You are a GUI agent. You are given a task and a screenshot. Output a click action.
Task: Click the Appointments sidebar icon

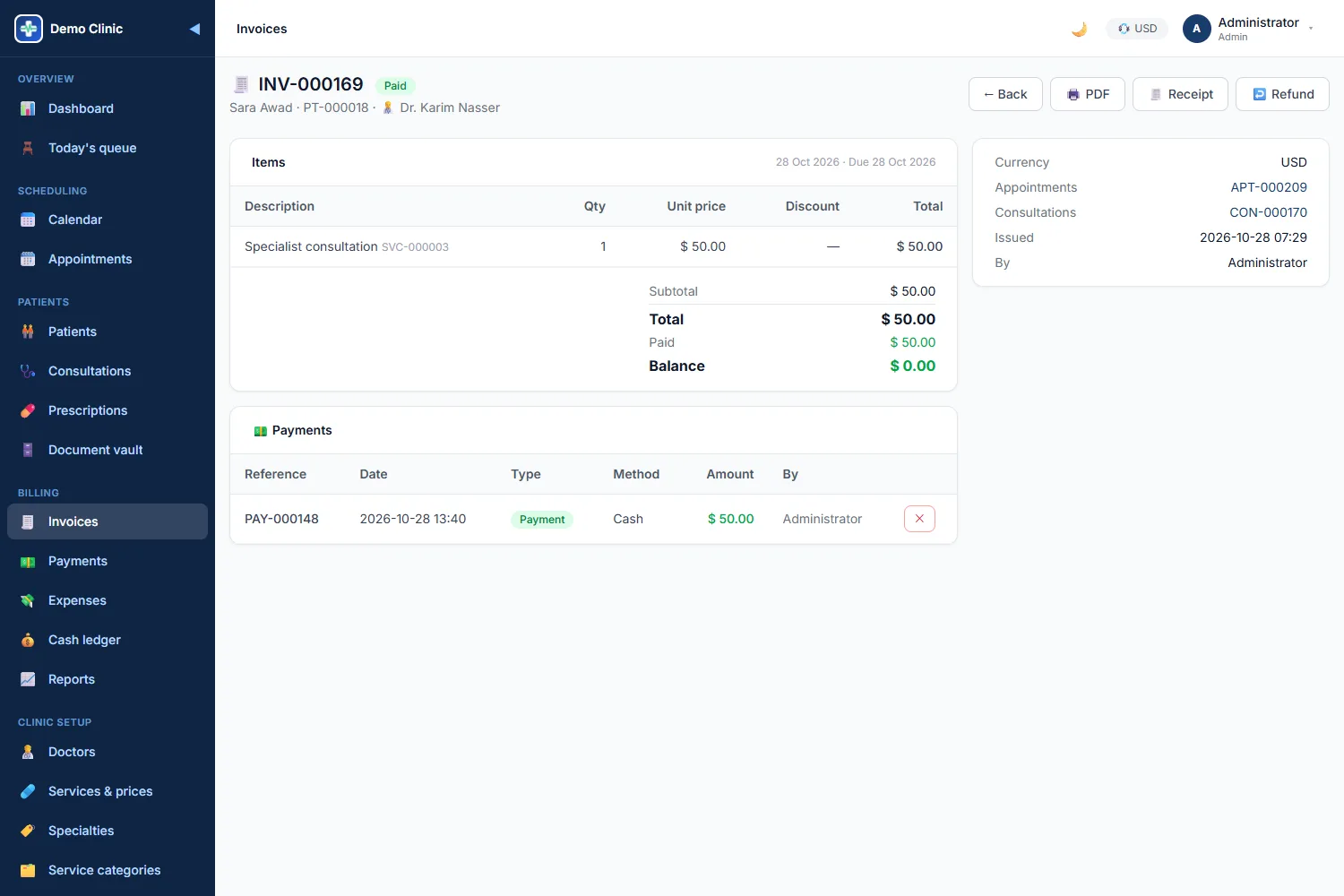28,259
